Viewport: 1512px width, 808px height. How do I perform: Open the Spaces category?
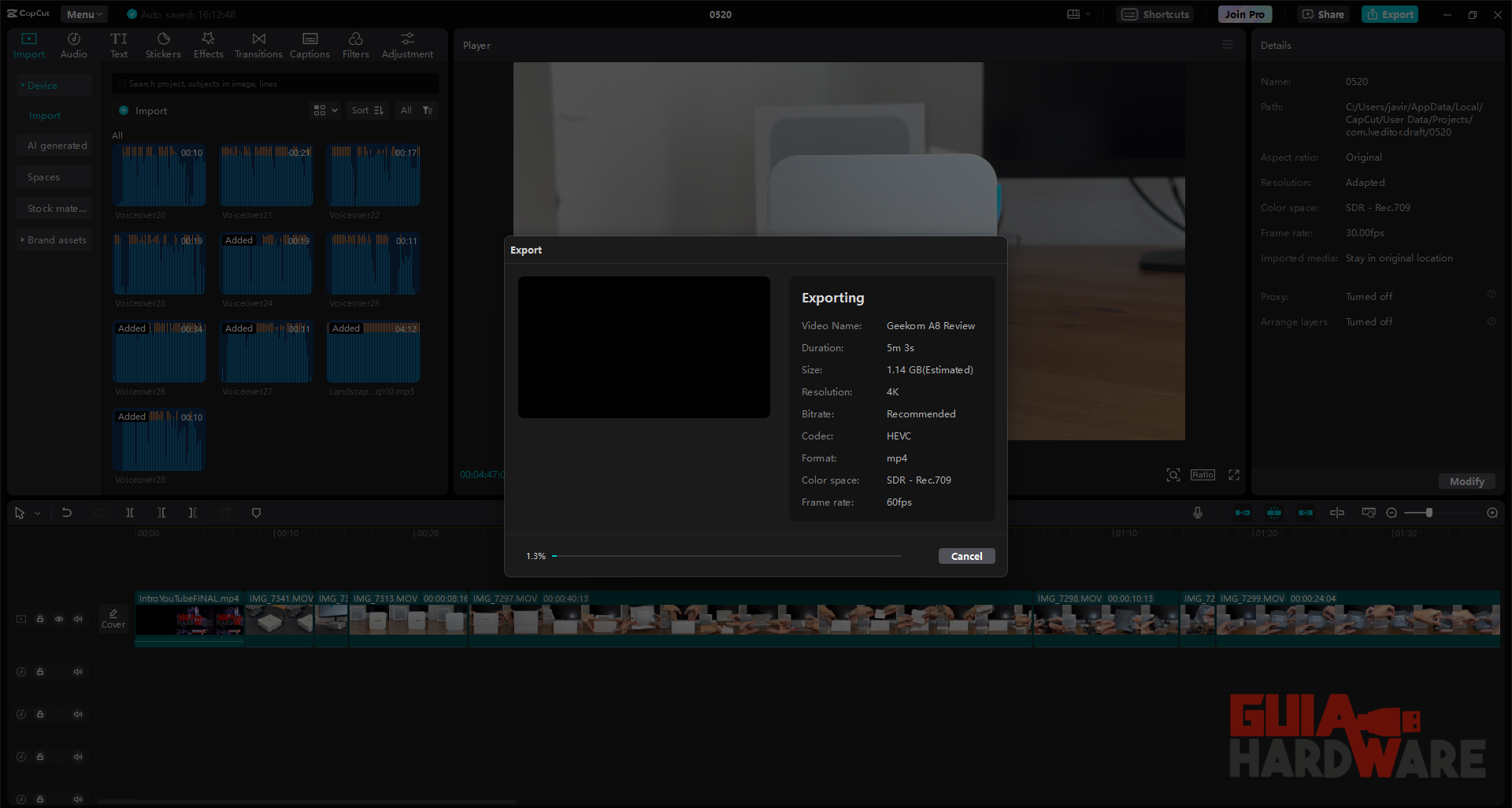coord(54,176)
